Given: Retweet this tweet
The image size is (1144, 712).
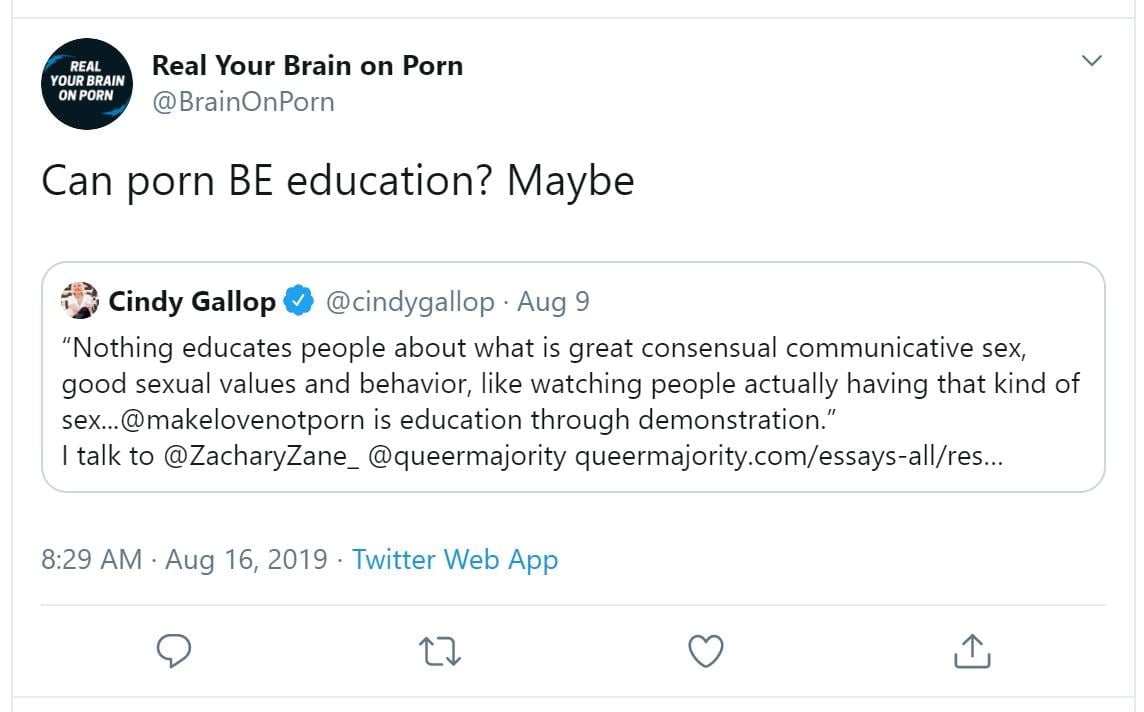Looking at the screenshot, I should [440, 652].
